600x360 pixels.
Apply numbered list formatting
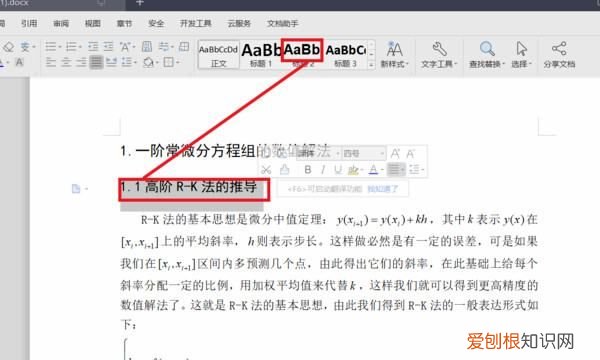pos(72,47)
